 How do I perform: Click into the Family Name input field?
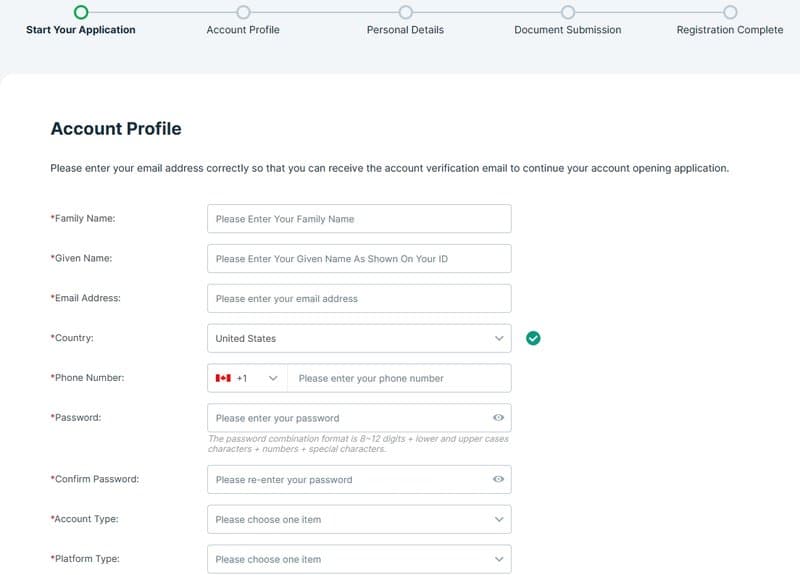coord(359,218)
